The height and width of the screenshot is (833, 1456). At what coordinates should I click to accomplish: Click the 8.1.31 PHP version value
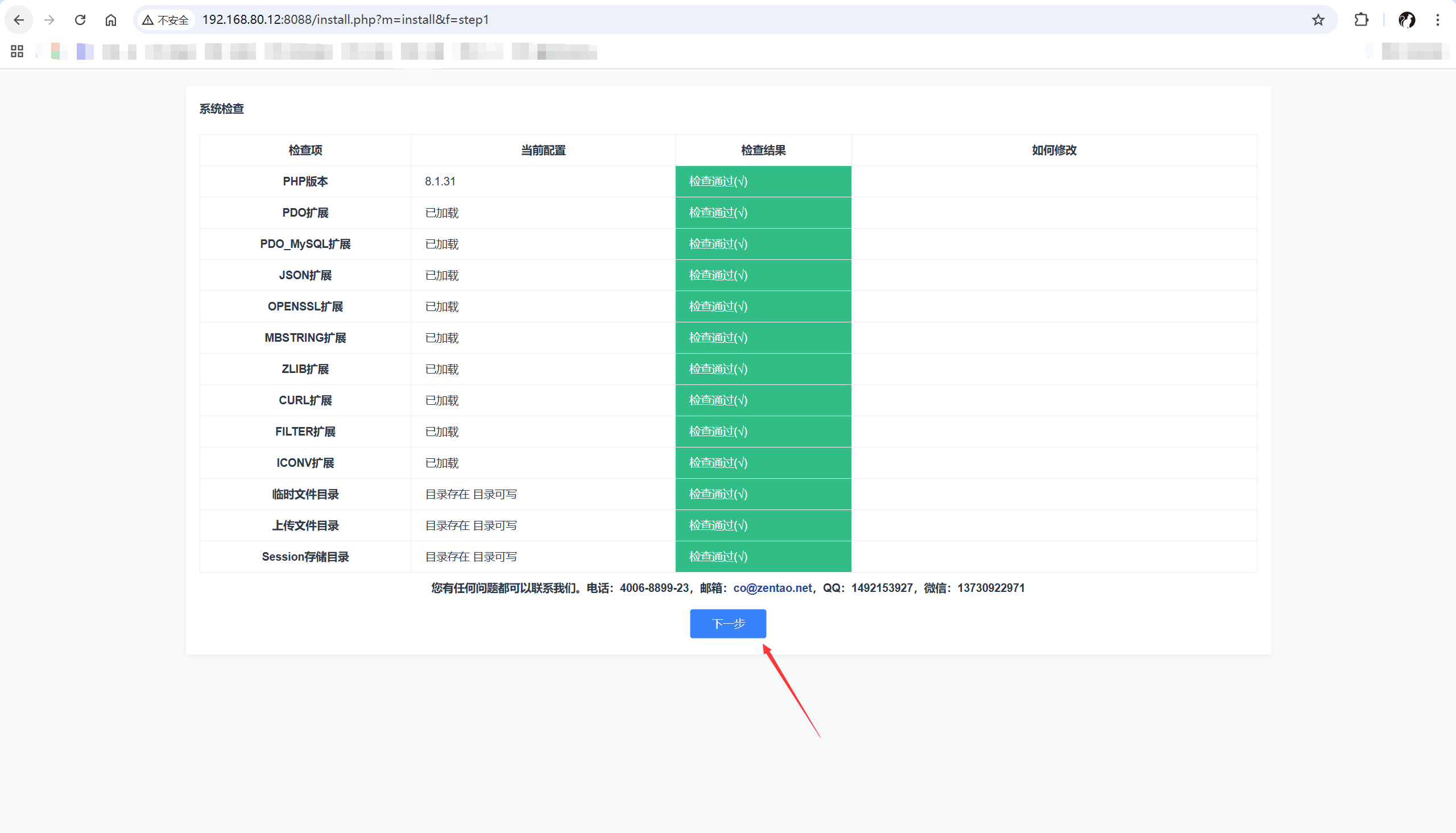click(x=440, y=181)
